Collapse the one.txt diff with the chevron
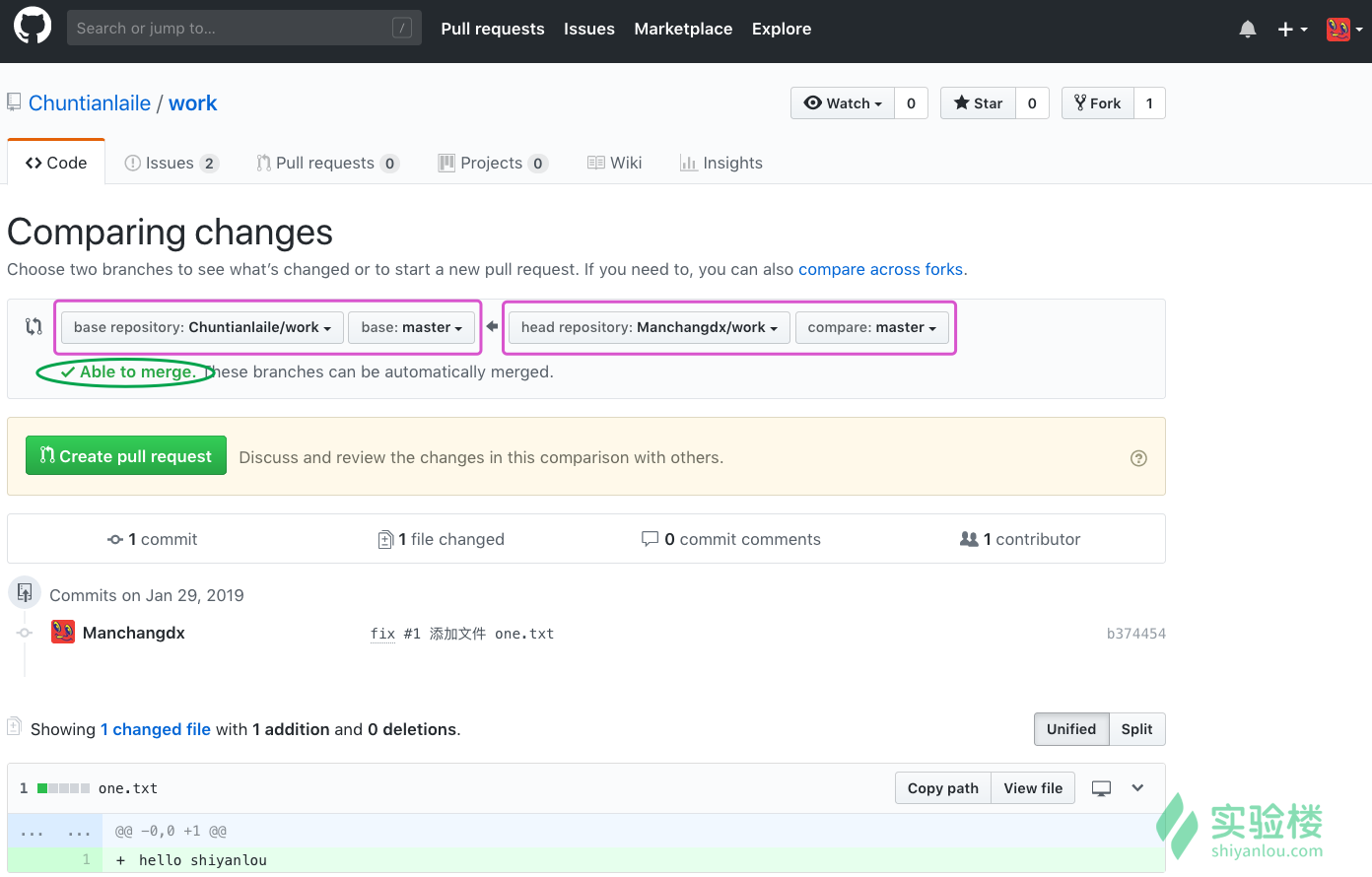The height and width of the screenshot is (877, 1372). coord(1137,788)
